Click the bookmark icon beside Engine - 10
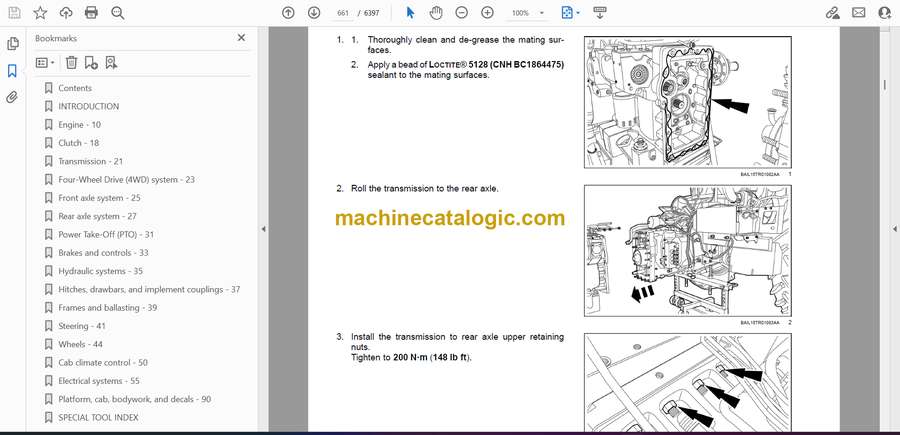 click(49, 125)
